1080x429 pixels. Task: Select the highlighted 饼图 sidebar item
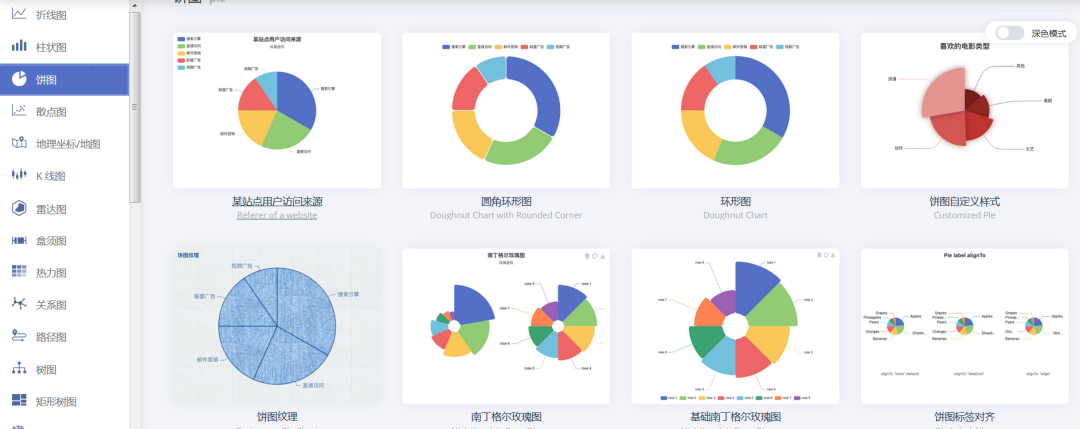click(x=65, y=79)
